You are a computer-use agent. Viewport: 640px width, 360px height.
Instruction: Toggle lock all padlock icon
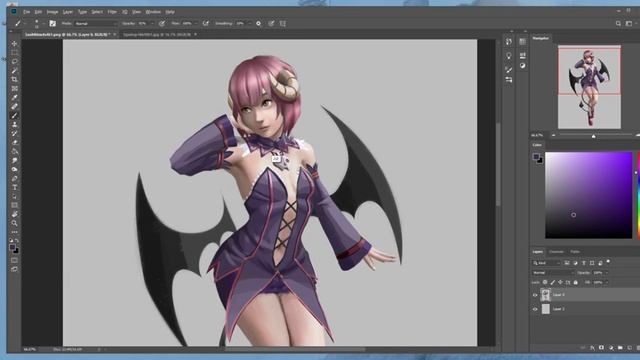pos(576,282)
